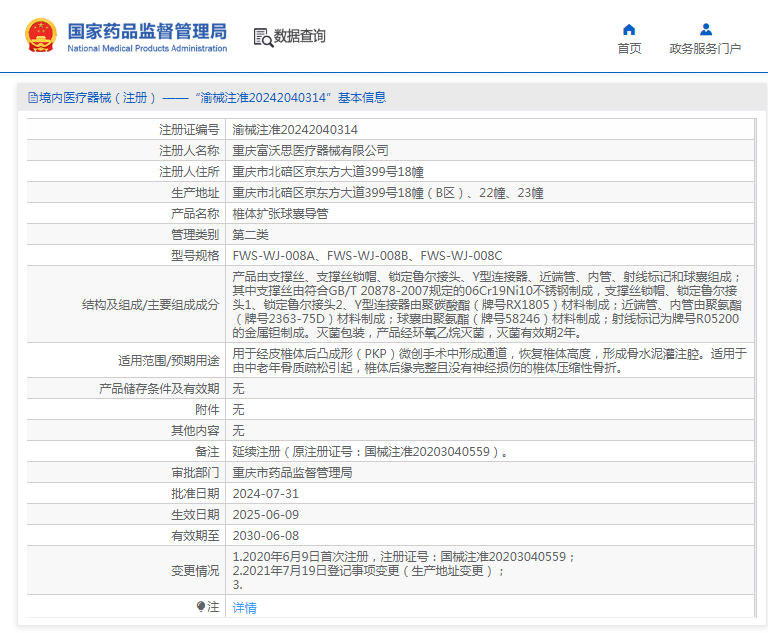The width and height of the screenshot is (768, 633).
Task: Click the 结构及组成 description paragraph
Action: pos(487,304)
